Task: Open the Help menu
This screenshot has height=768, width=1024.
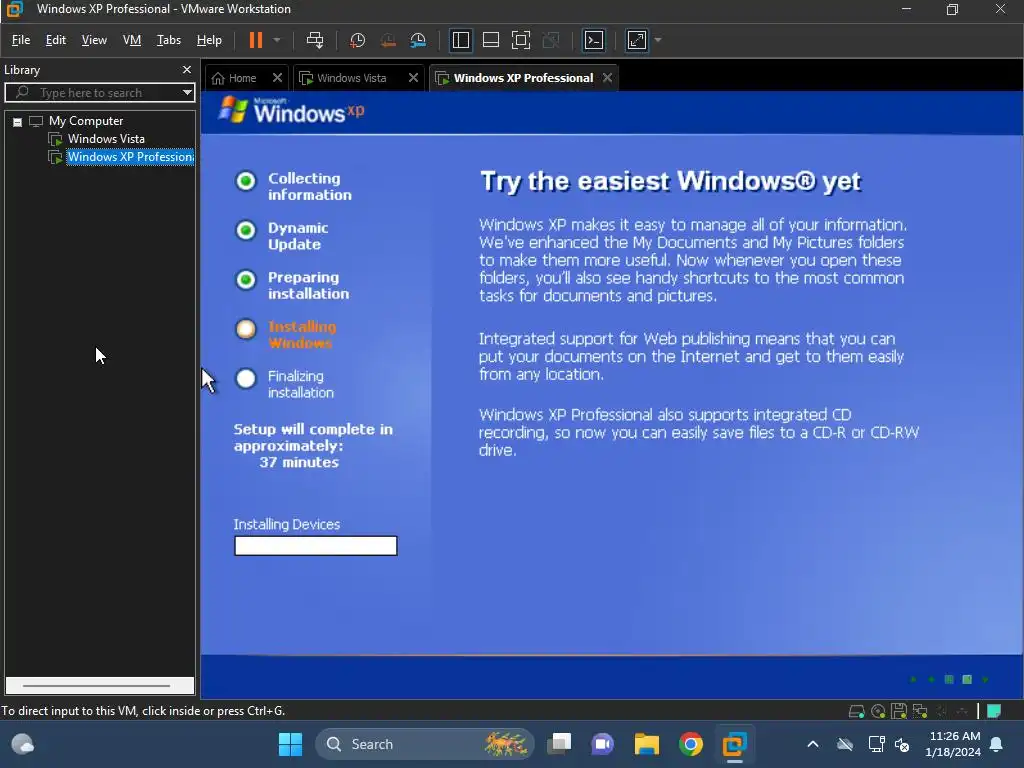Action: click(209, 40)
